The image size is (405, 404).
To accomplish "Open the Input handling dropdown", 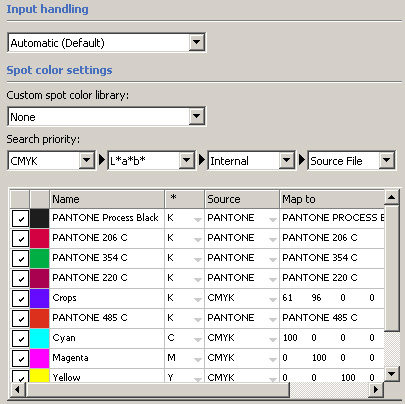I will [196, 42].
